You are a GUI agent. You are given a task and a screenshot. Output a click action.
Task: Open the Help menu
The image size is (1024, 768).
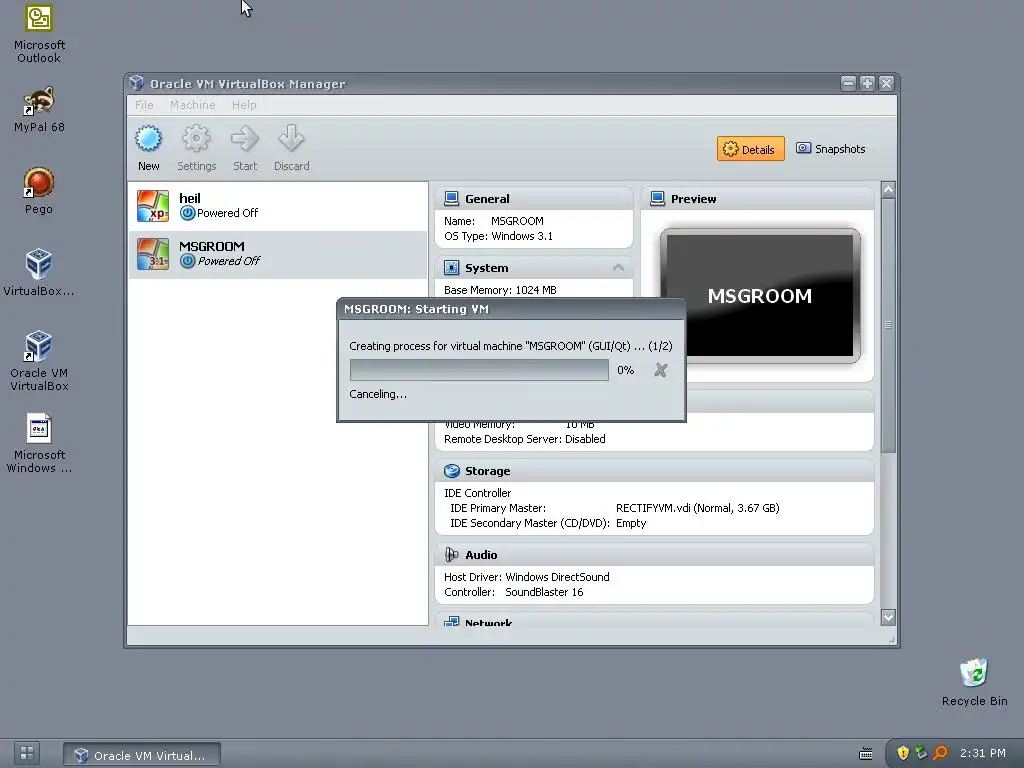pyautogui.click(x=244, y=105)
